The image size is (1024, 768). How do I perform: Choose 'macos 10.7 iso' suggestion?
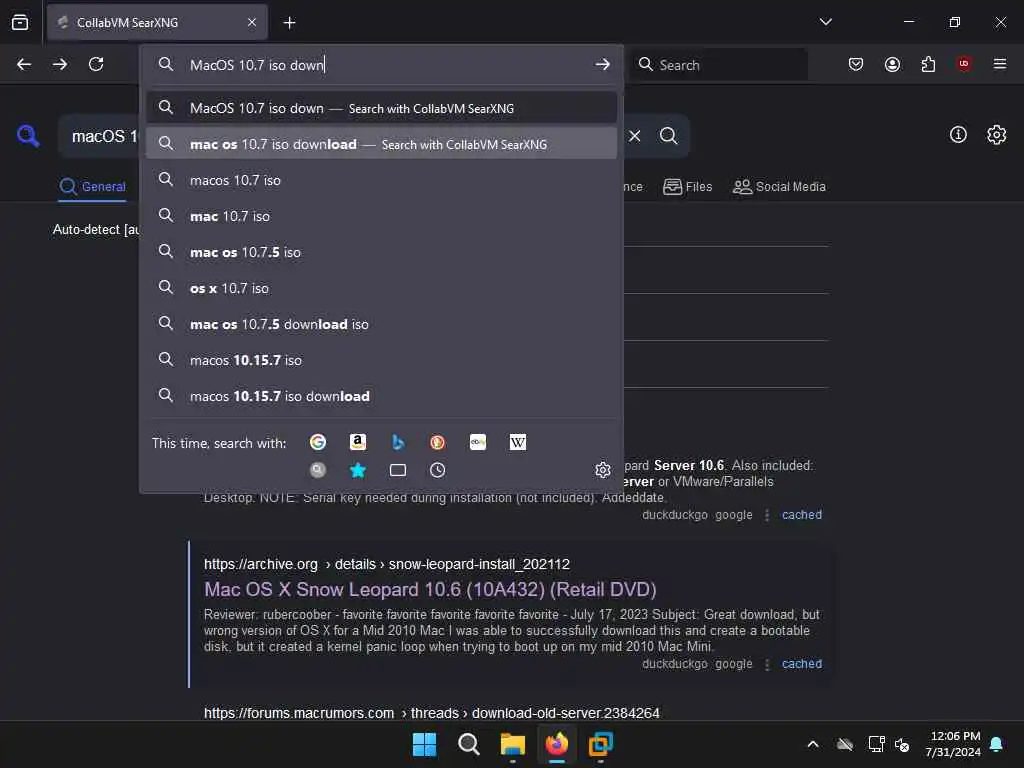click(381, 180)
